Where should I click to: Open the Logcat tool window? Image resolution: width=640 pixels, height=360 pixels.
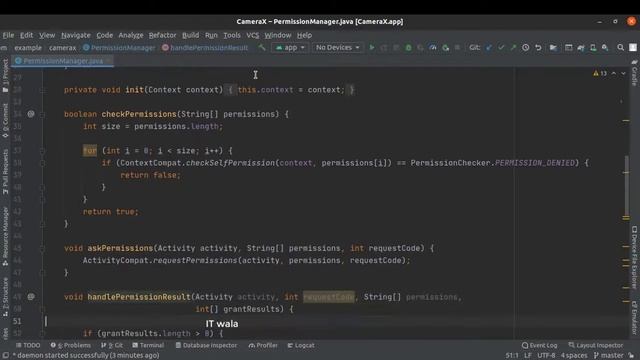coord(301,345)
